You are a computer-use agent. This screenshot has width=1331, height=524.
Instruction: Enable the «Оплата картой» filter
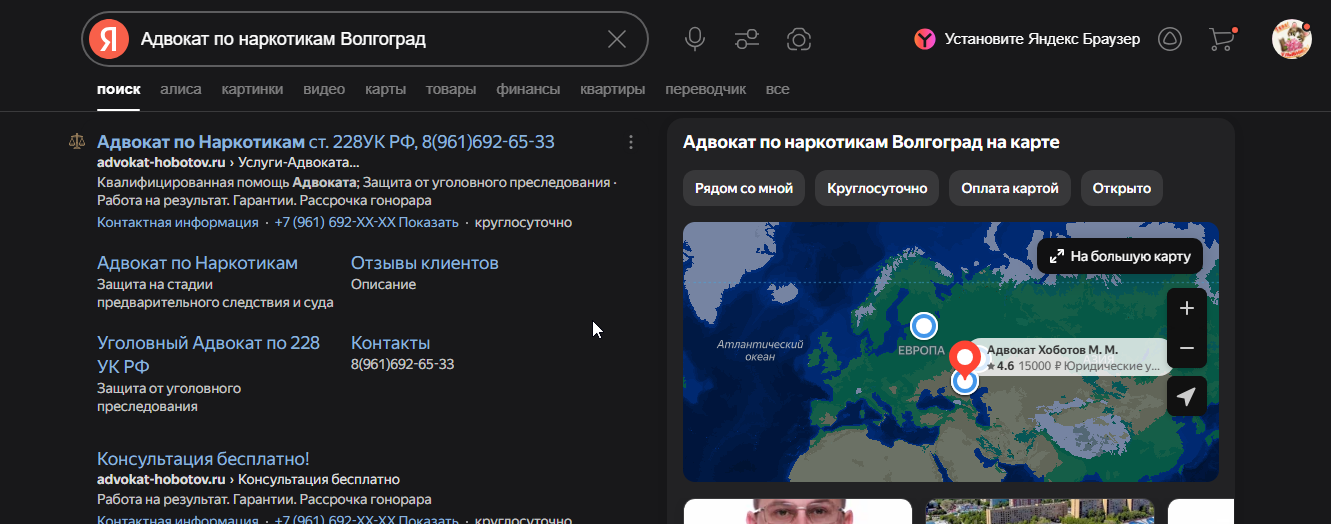click(1010, 188)
